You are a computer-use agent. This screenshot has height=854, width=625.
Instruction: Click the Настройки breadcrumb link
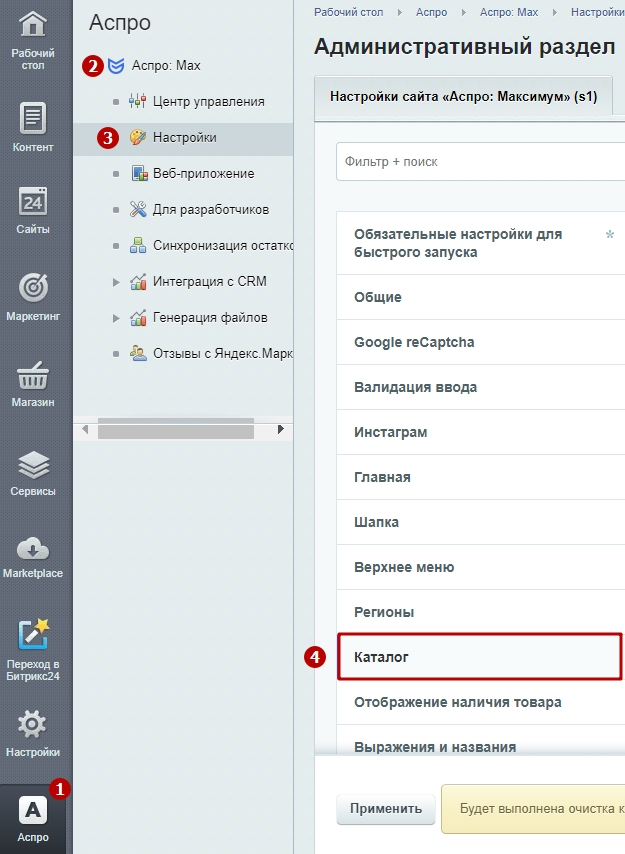598,12
